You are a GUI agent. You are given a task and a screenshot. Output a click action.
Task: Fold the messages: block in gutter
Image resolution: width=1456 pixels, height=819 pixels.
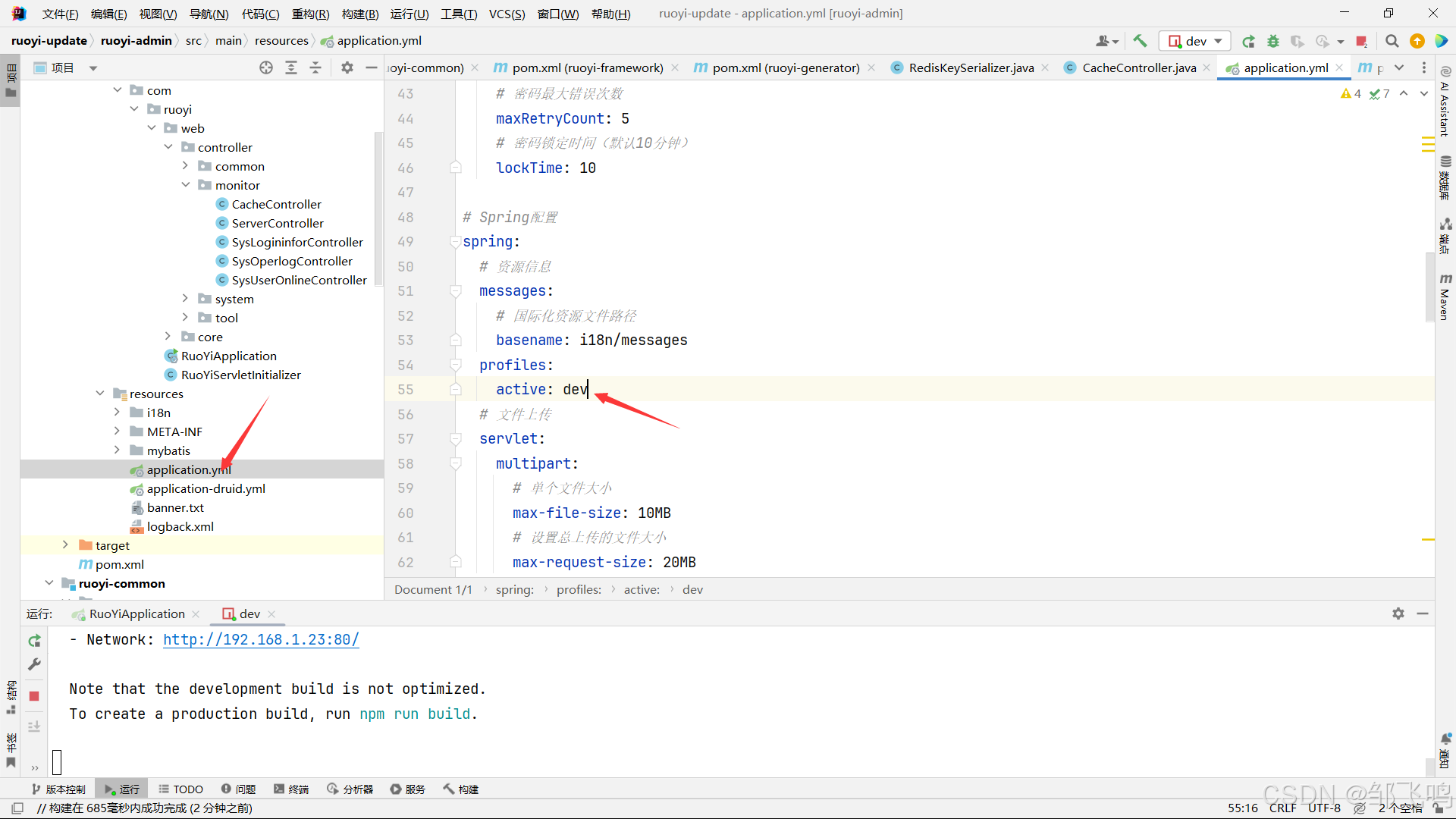(x=455, y=291)
